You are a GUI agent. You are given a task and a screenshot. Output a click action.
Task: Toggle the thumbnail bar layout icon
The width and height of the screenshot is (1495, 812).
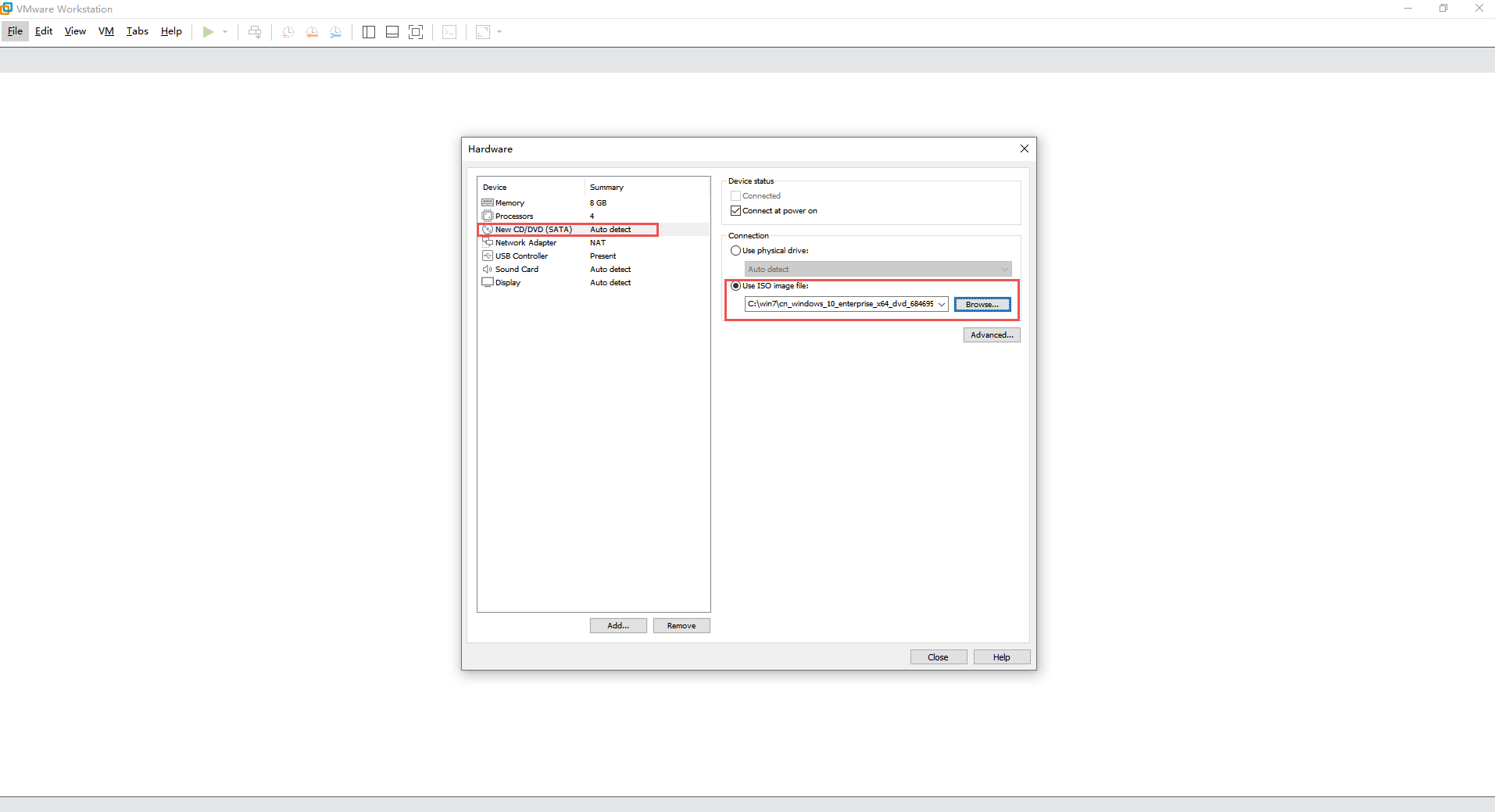392,32
